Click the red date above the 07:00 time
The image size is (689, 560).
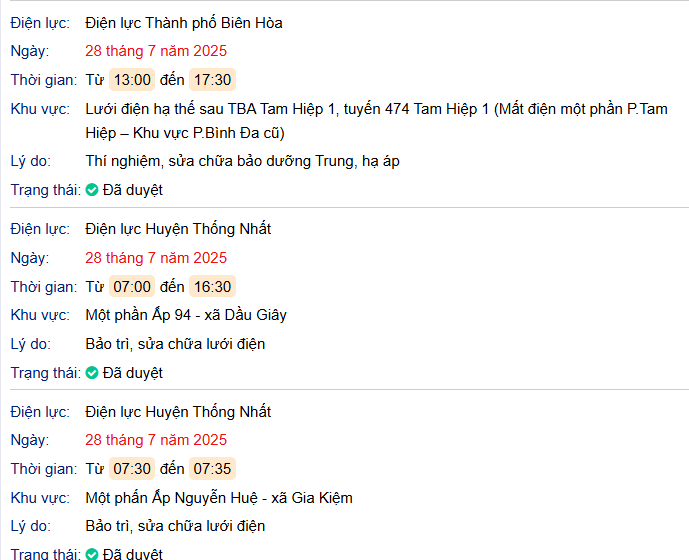tap(156, 258)
